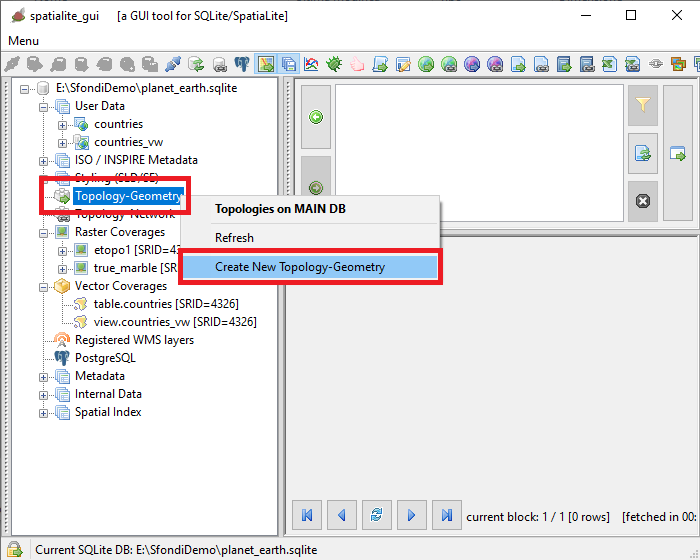Click the highlighted map grid toolbar icon
700x560 pixels.
click(x=266, y=64)
